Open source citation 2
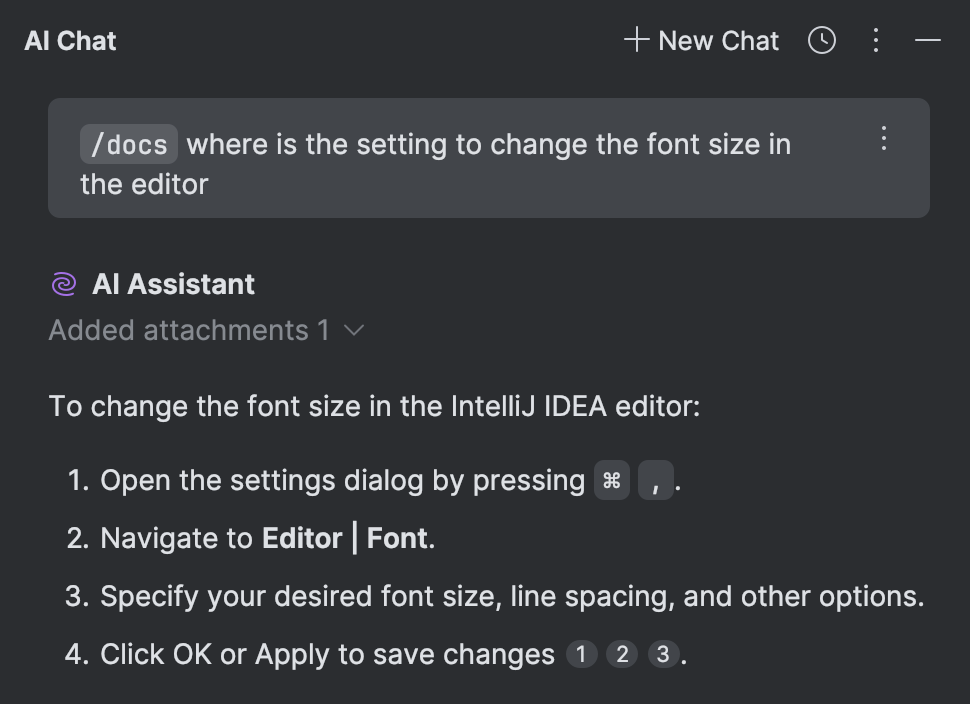The height and width of the screenshot is (704, 970). 622,654
